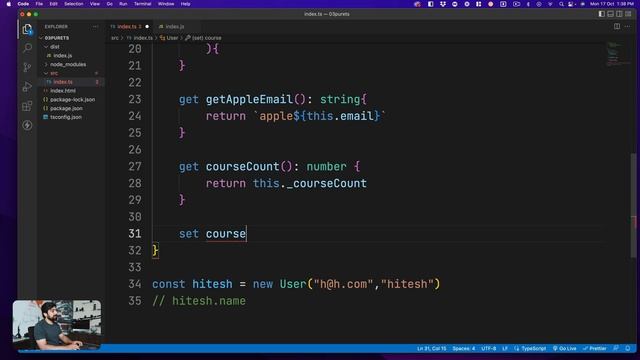
Task: Select language mode TypeScript in status bar
Action: [530, 349]
